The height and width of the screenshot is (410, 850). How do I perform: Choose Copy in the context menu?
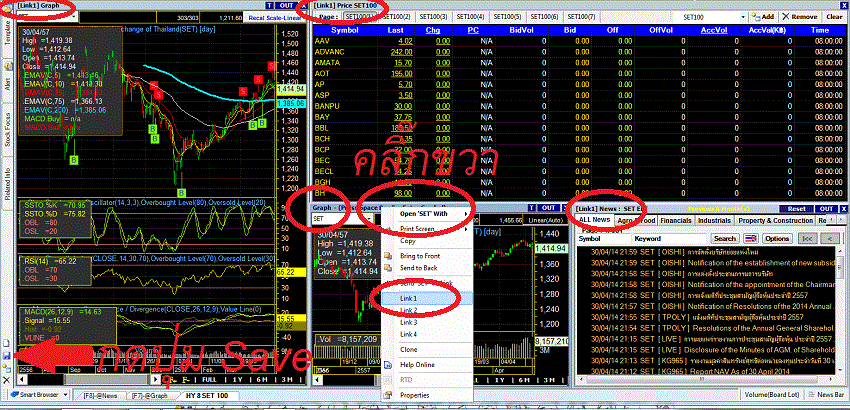click(426, 241)
